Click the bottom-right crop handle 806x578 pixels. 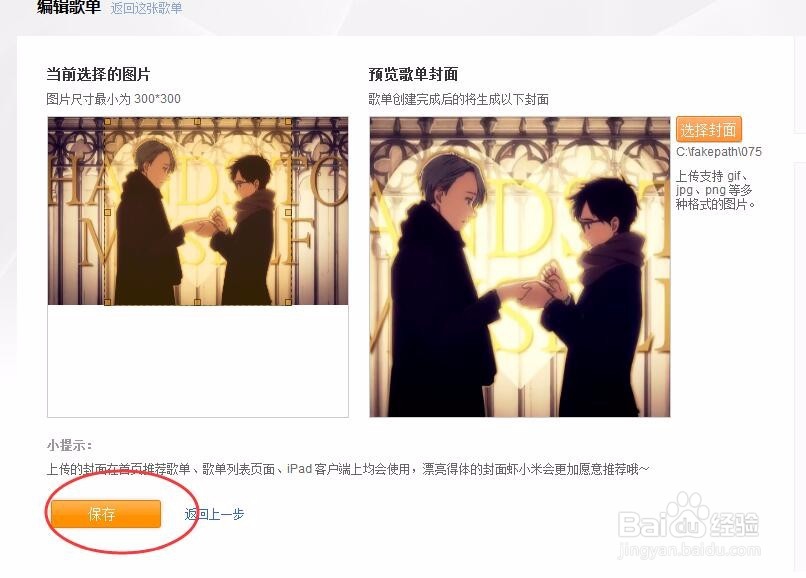pos(288,302)
